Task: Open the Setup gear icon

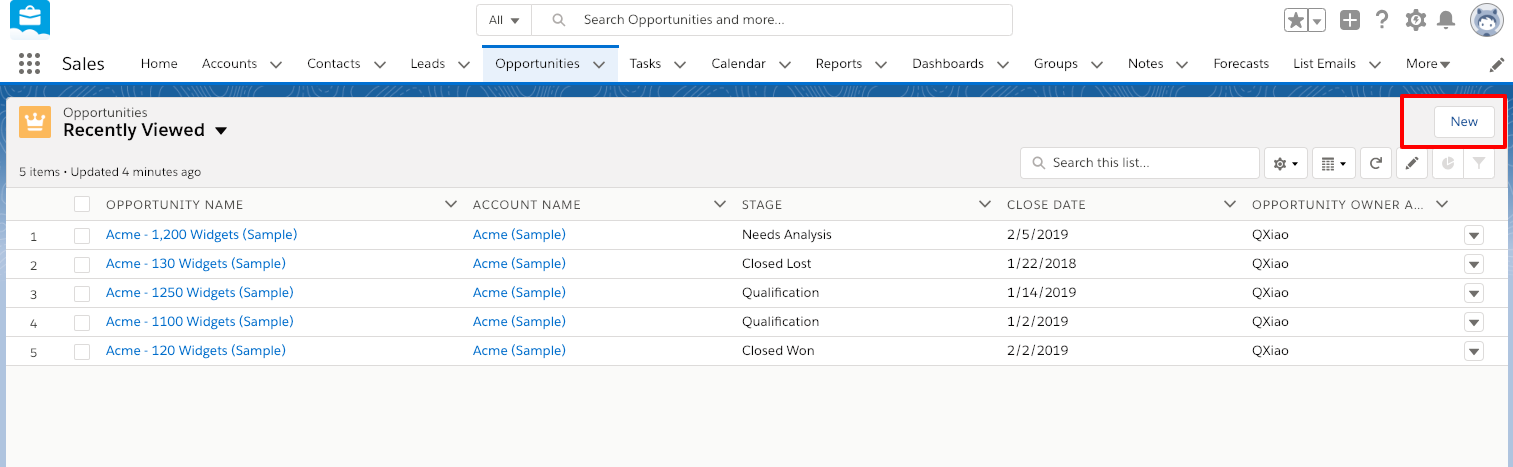Action: 1415,20
